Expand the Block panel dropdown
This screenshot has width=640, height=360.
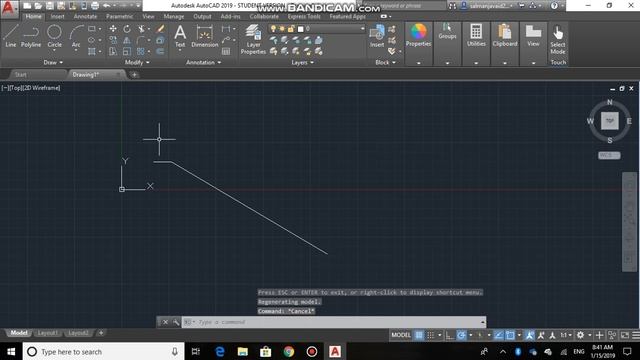[x=385, y=62]
